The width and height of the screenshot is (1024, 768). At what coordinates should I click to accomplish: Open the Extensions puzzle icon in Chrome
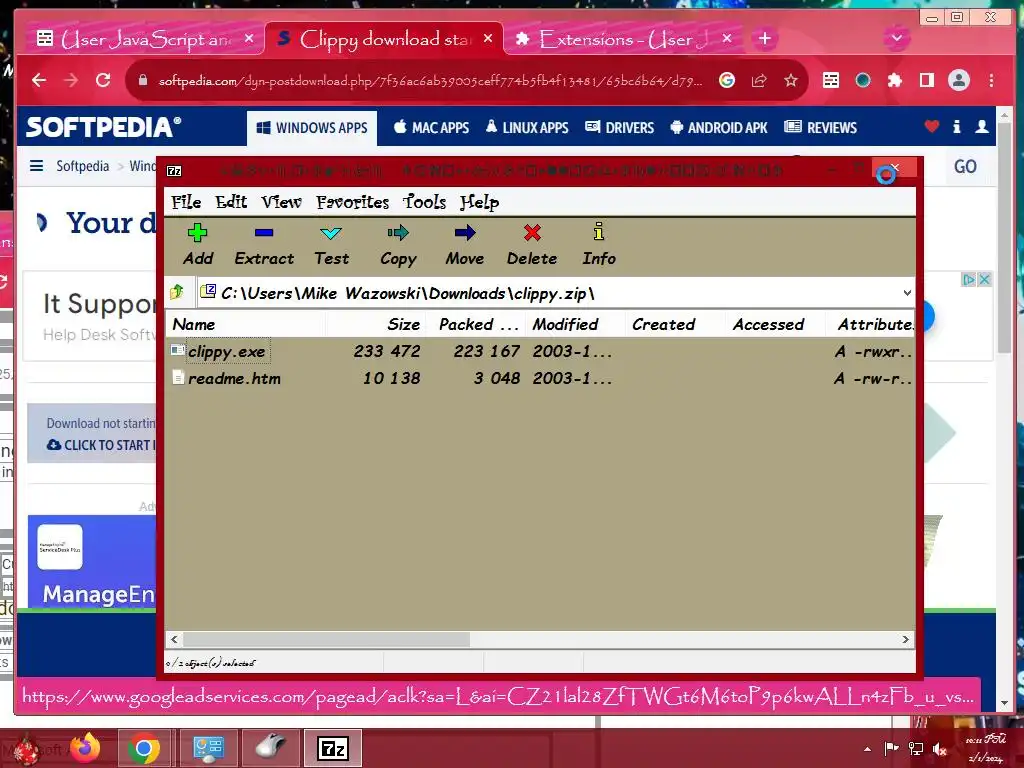point(894,80)
